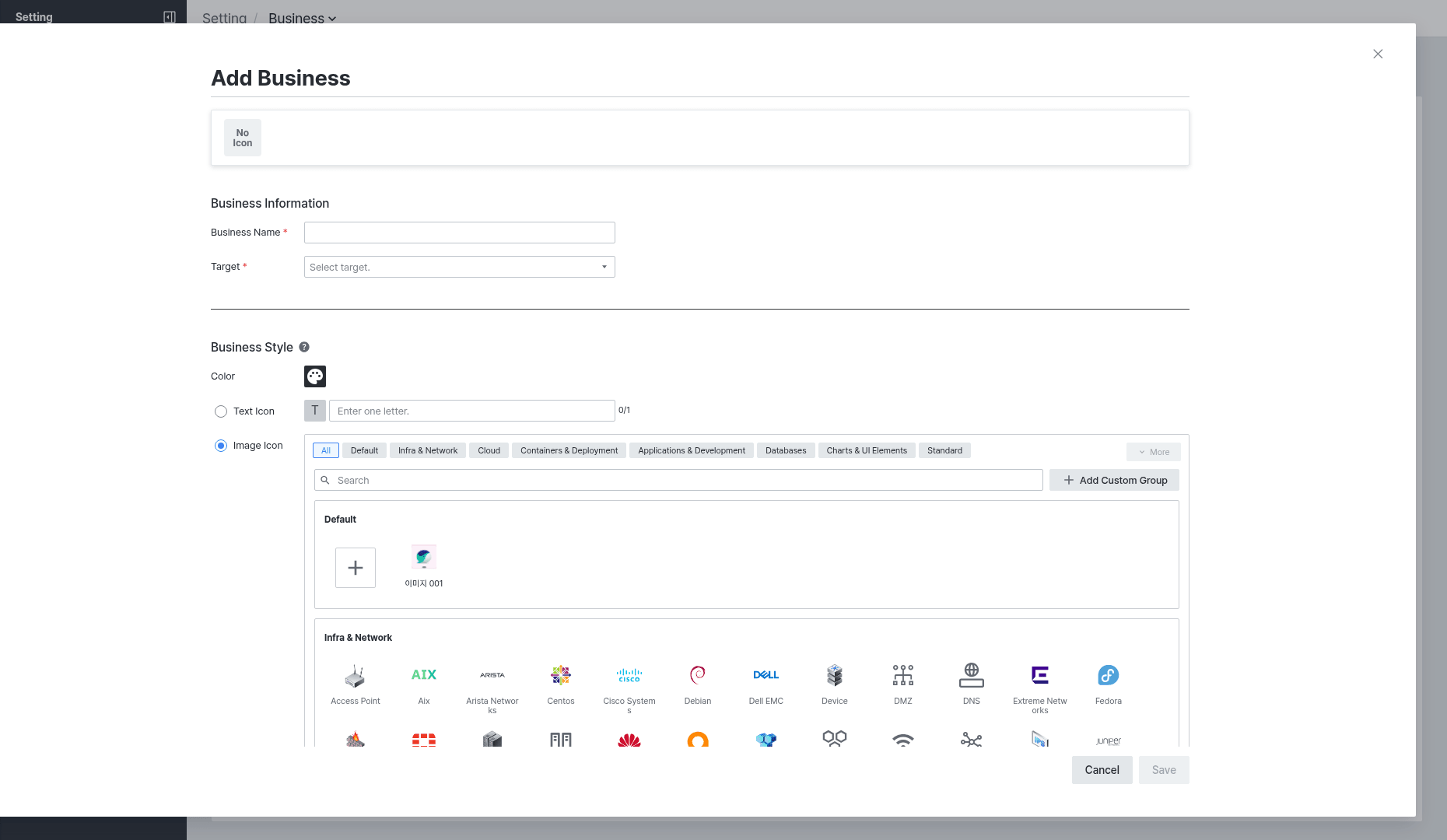The height and width of the screenshot is (840, 1447).
Task: Choose the DNS globe icon
Action: coord(972,675)
